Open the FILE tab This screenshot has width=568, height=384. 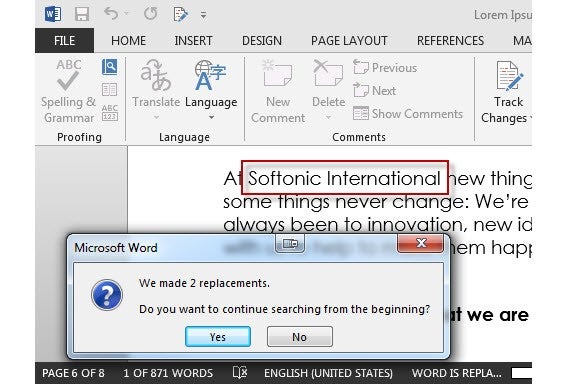(64, 41)
